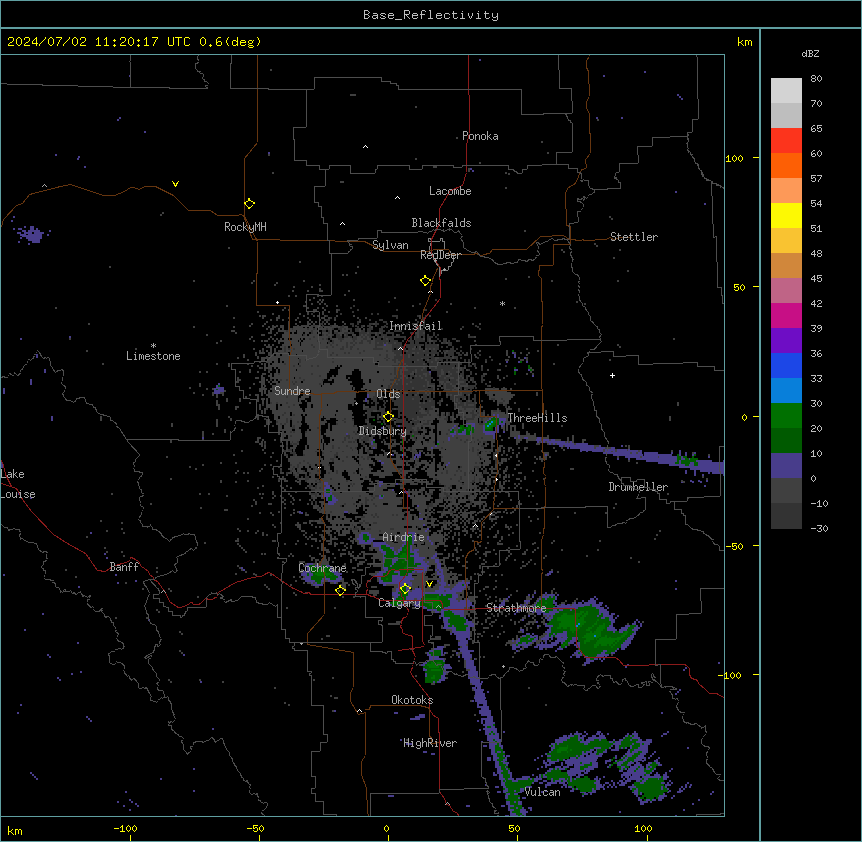Click the yellow marker south of Cochrane
The image size is (862, 842).
341,590
